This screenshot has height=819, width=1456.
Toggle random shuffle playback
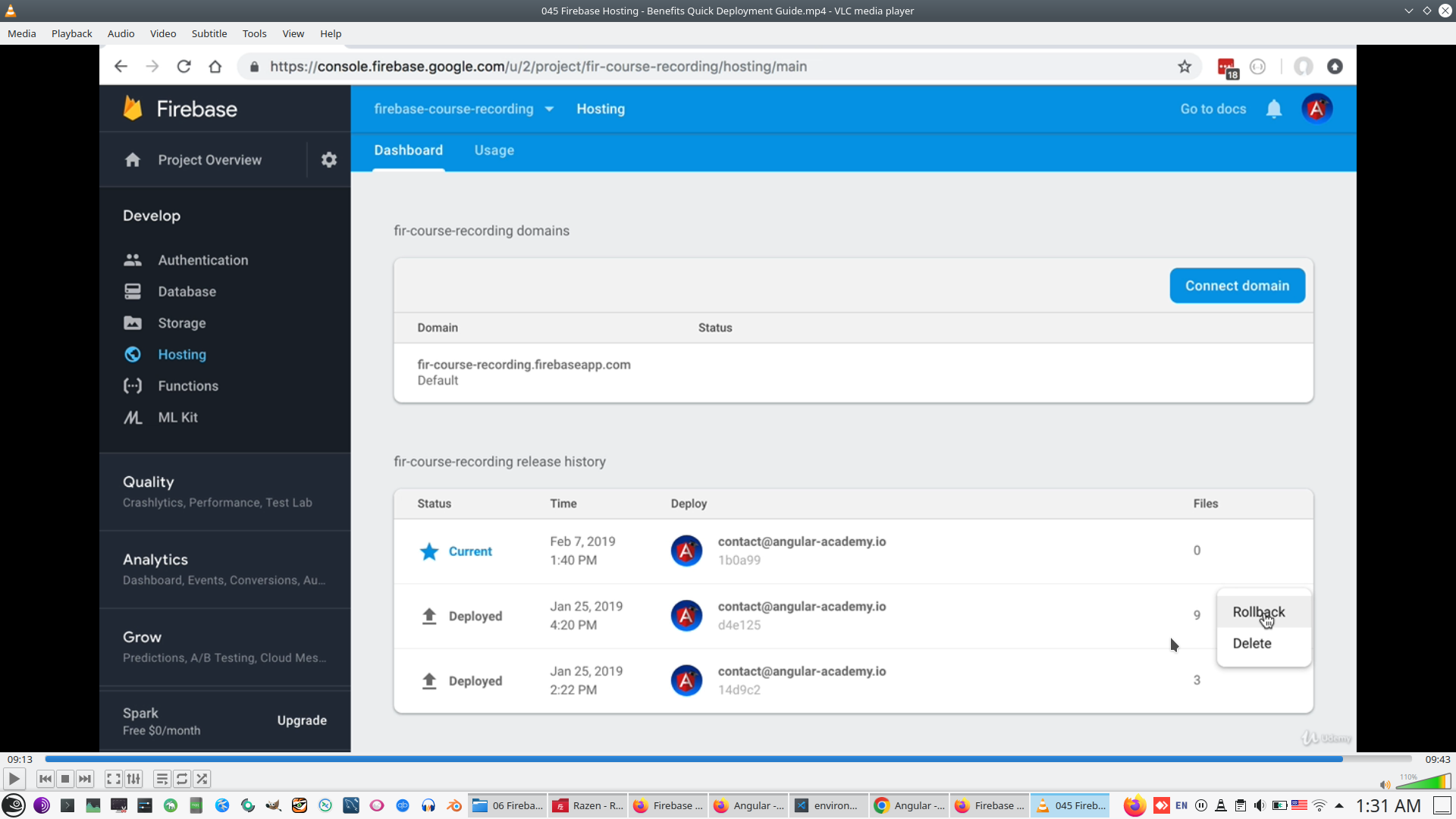pos(202,779)
